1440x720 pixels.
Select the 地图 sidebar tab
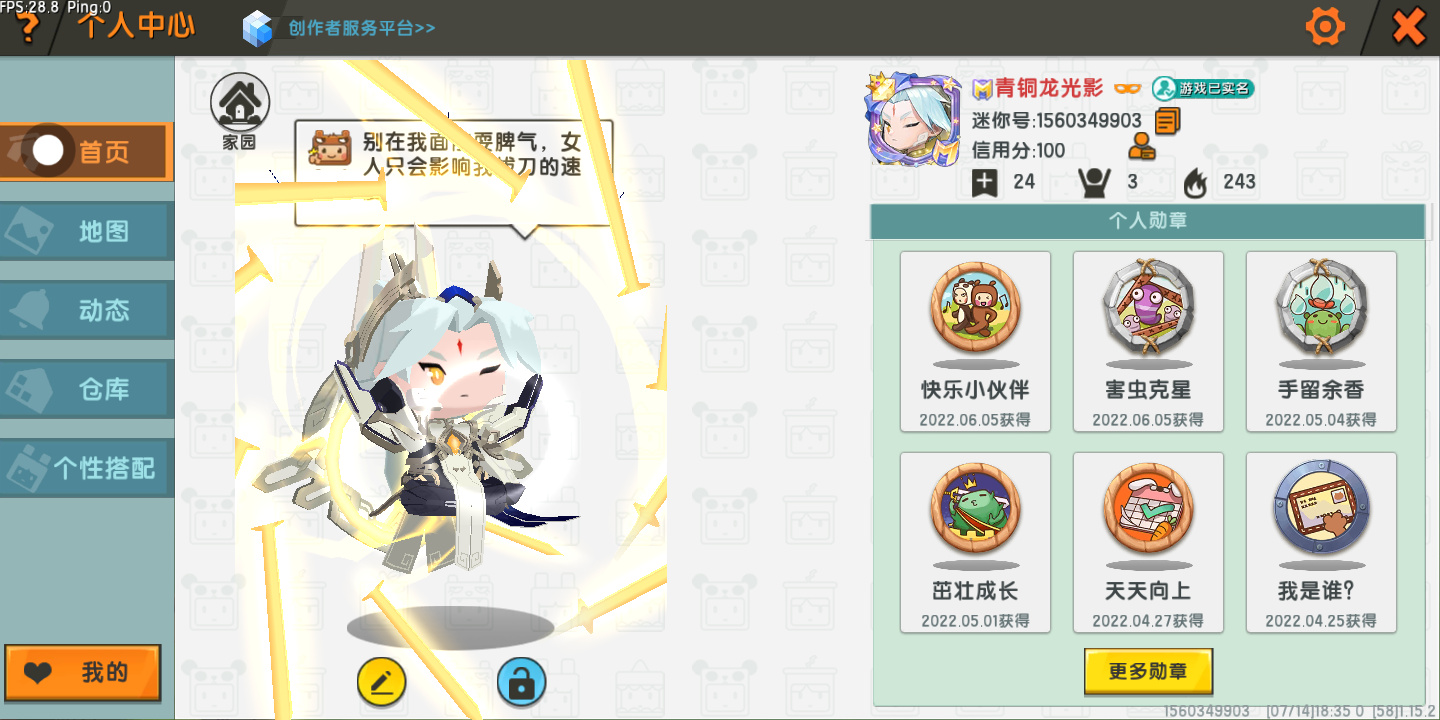(x=87, y=231)
